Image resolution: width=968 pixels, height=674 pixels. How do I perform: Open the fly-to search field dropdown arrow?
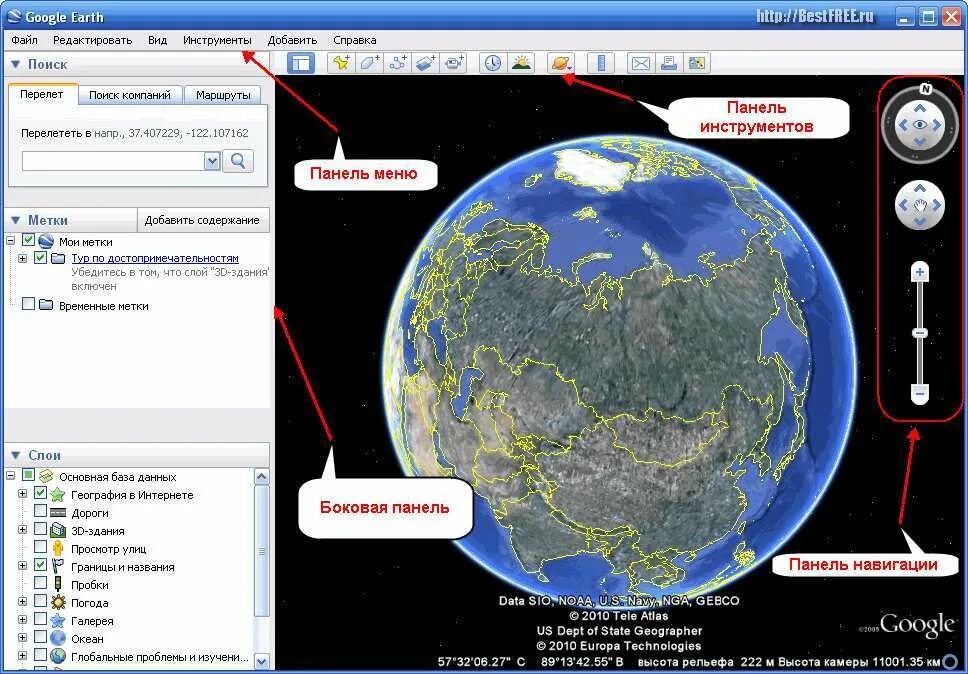(212, 161)
